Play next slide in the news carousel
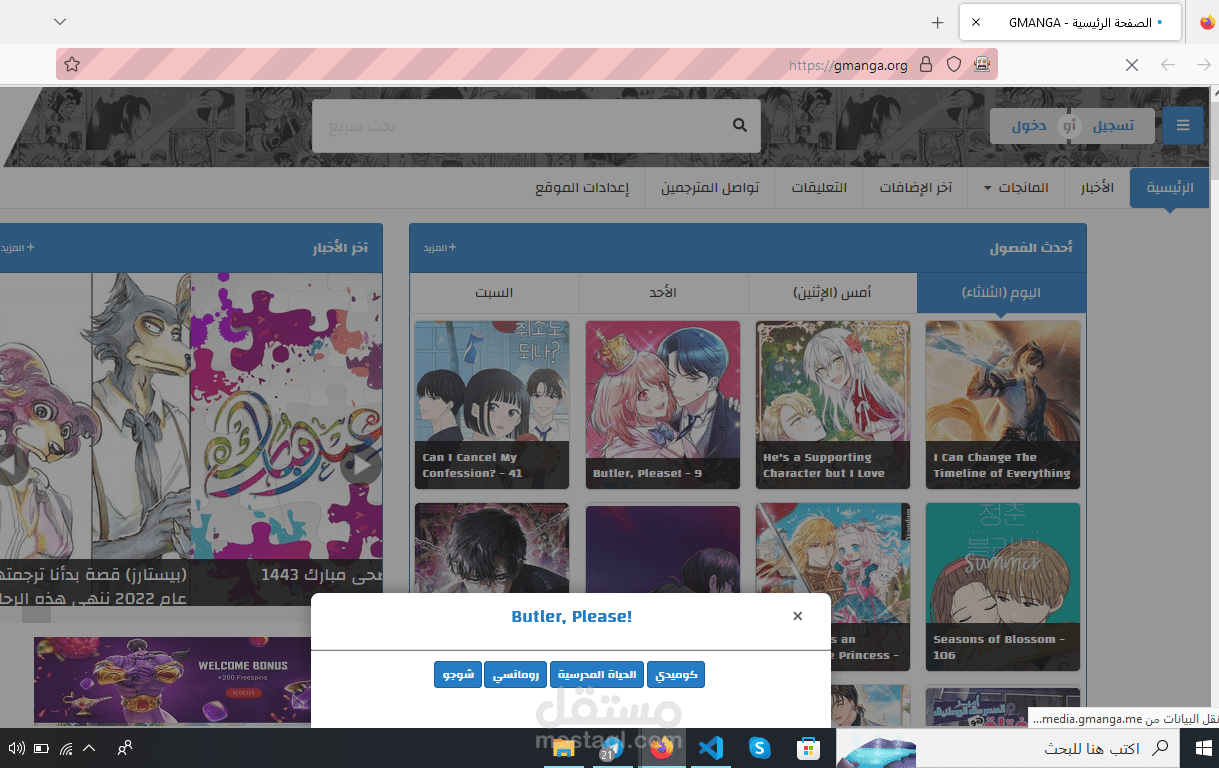 (x=361, y=465)
